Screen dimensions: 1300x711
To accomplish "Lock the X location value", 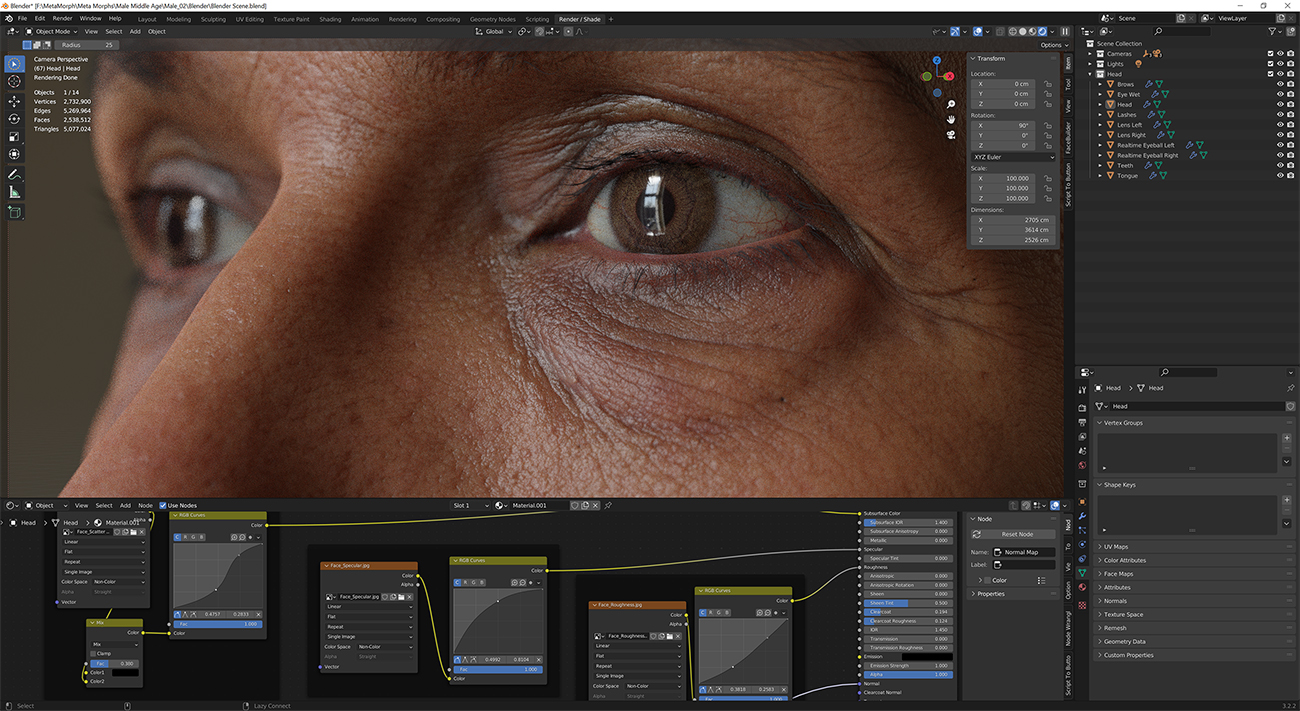I will 1048,84.
